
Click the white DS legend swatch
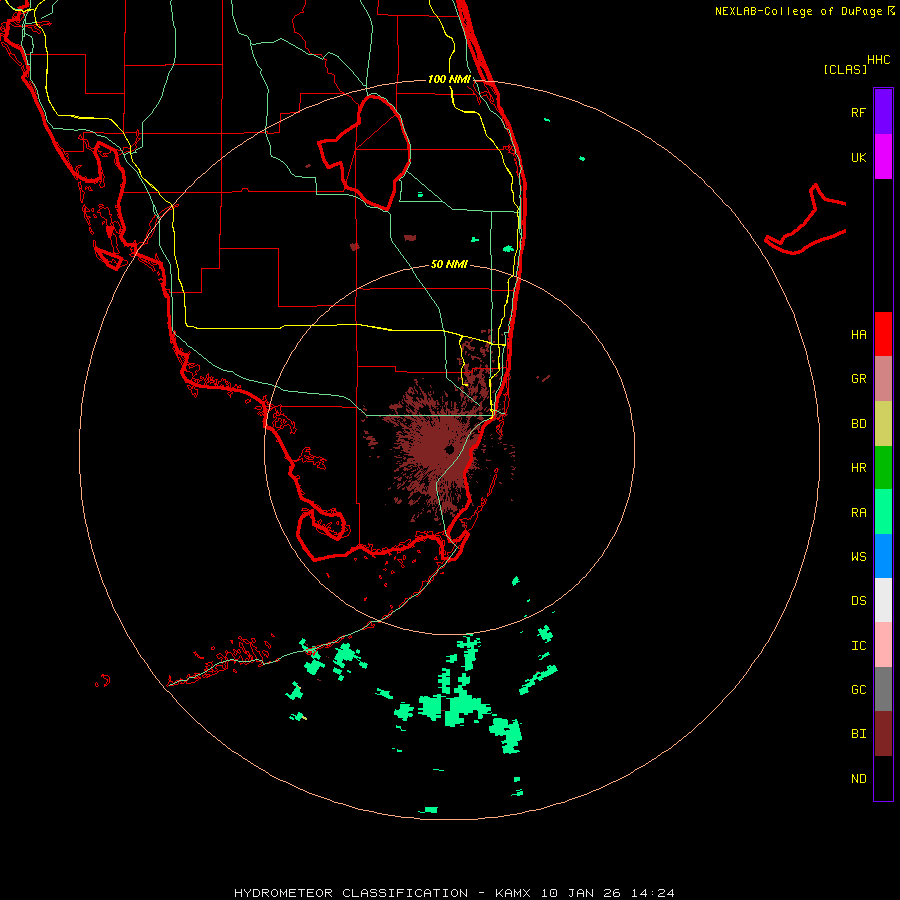(x=883, y=600)
